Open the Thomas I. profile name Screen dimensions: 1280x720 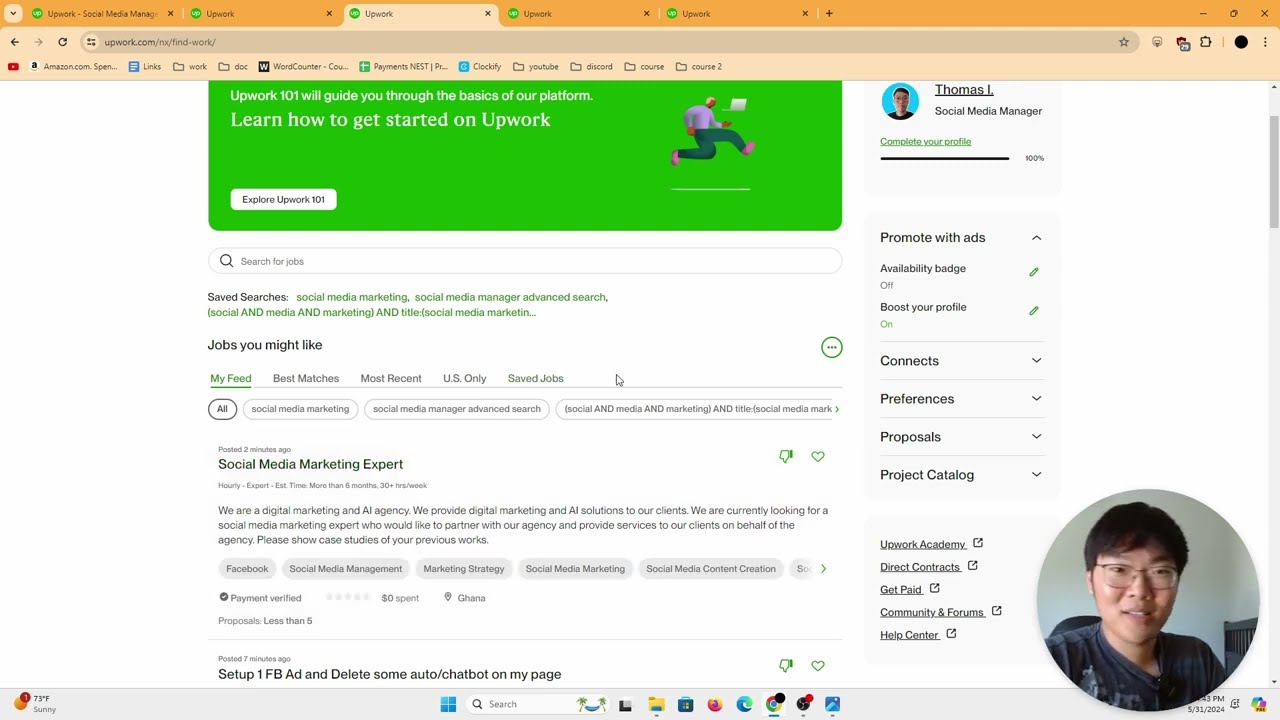[x=964, y=90]
